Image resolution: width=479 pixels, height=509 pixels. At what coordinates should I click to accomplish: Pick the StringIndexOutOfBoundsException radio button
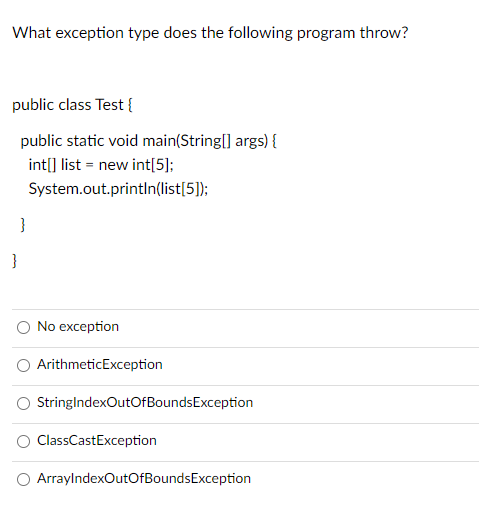point(23,403)
